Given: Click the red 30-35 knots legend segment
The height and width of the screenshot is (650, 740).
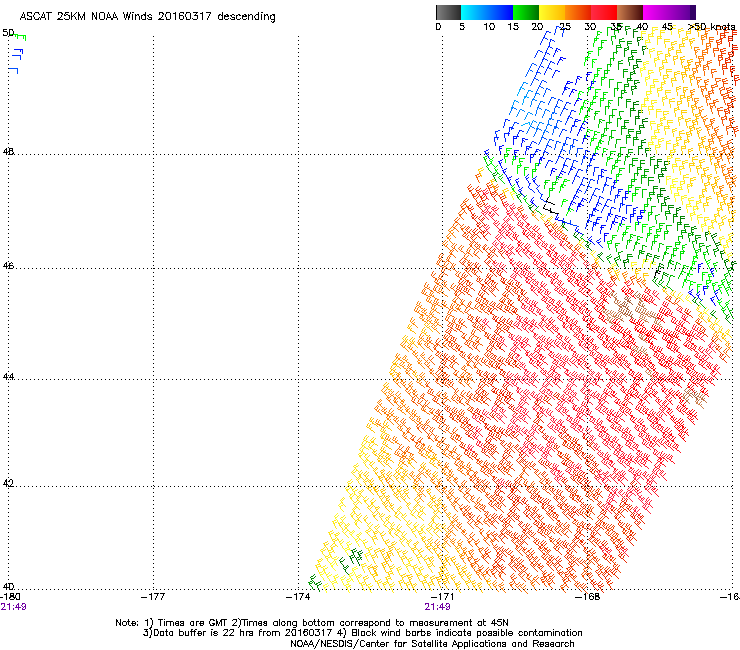Looking at the screenshot, I should 604,12.
